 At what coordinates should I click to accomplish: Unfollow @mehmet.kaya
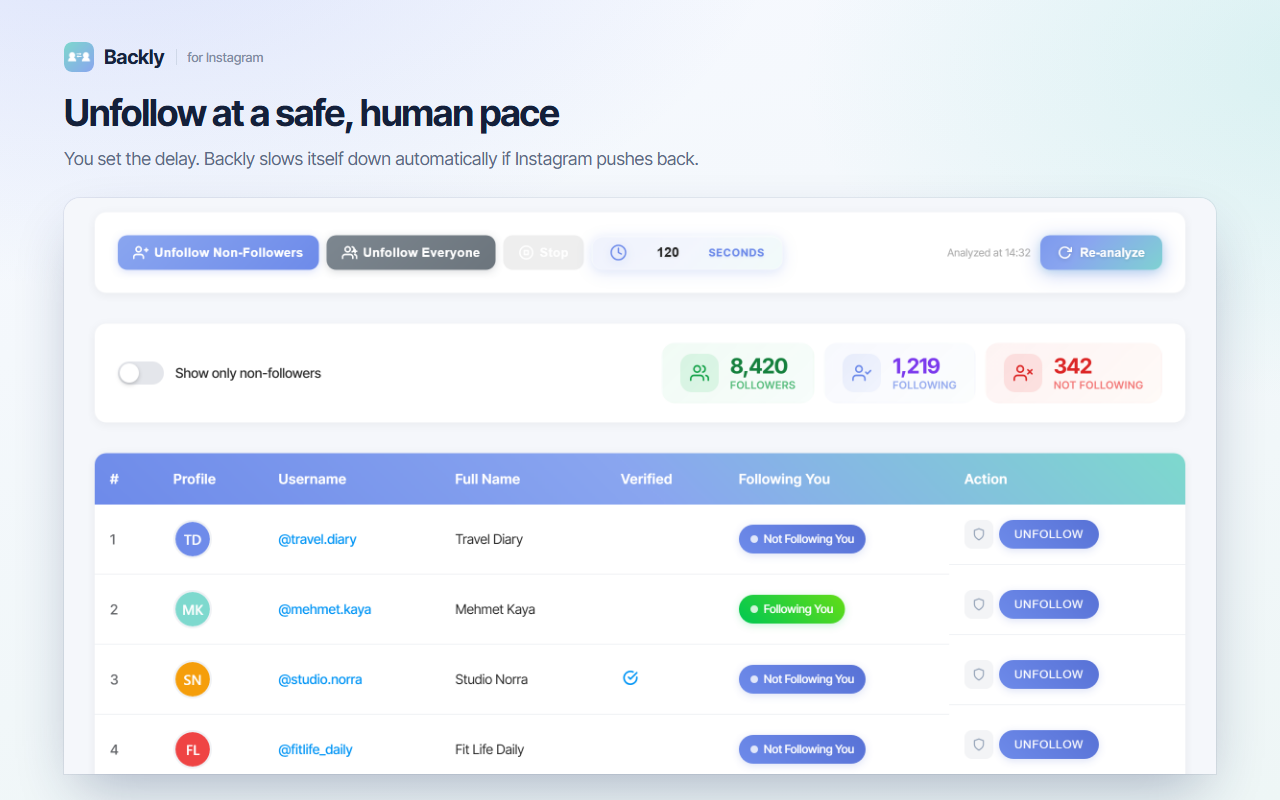(x=1049, y=604)
